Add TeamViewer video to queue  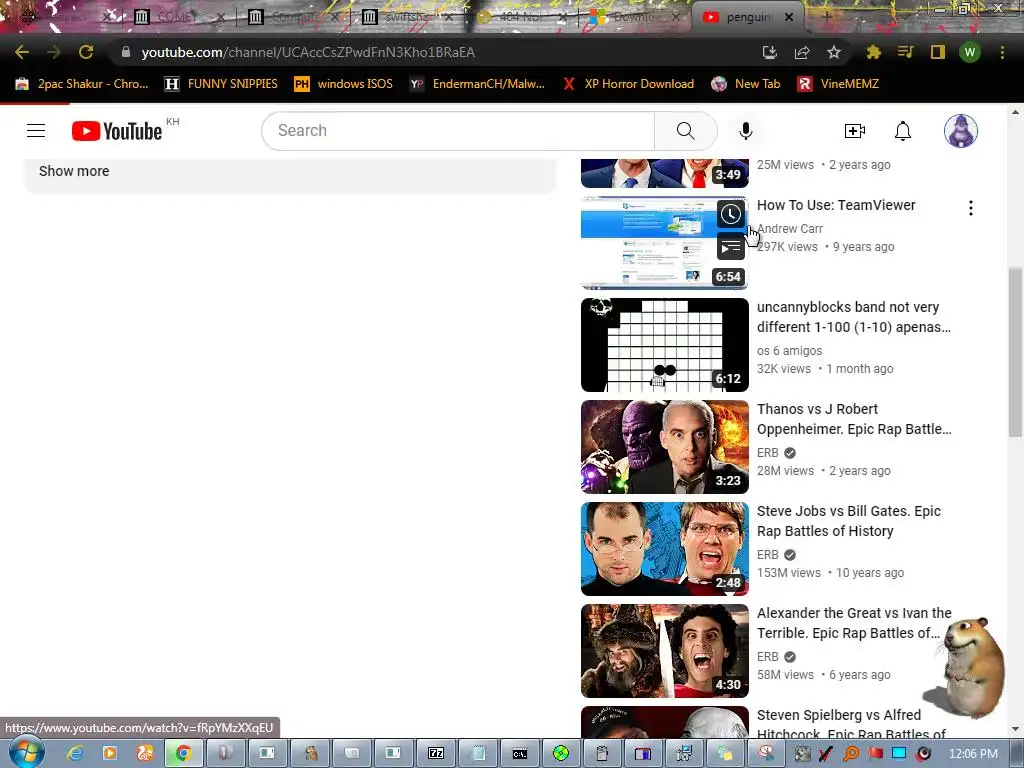click(731, 247)
